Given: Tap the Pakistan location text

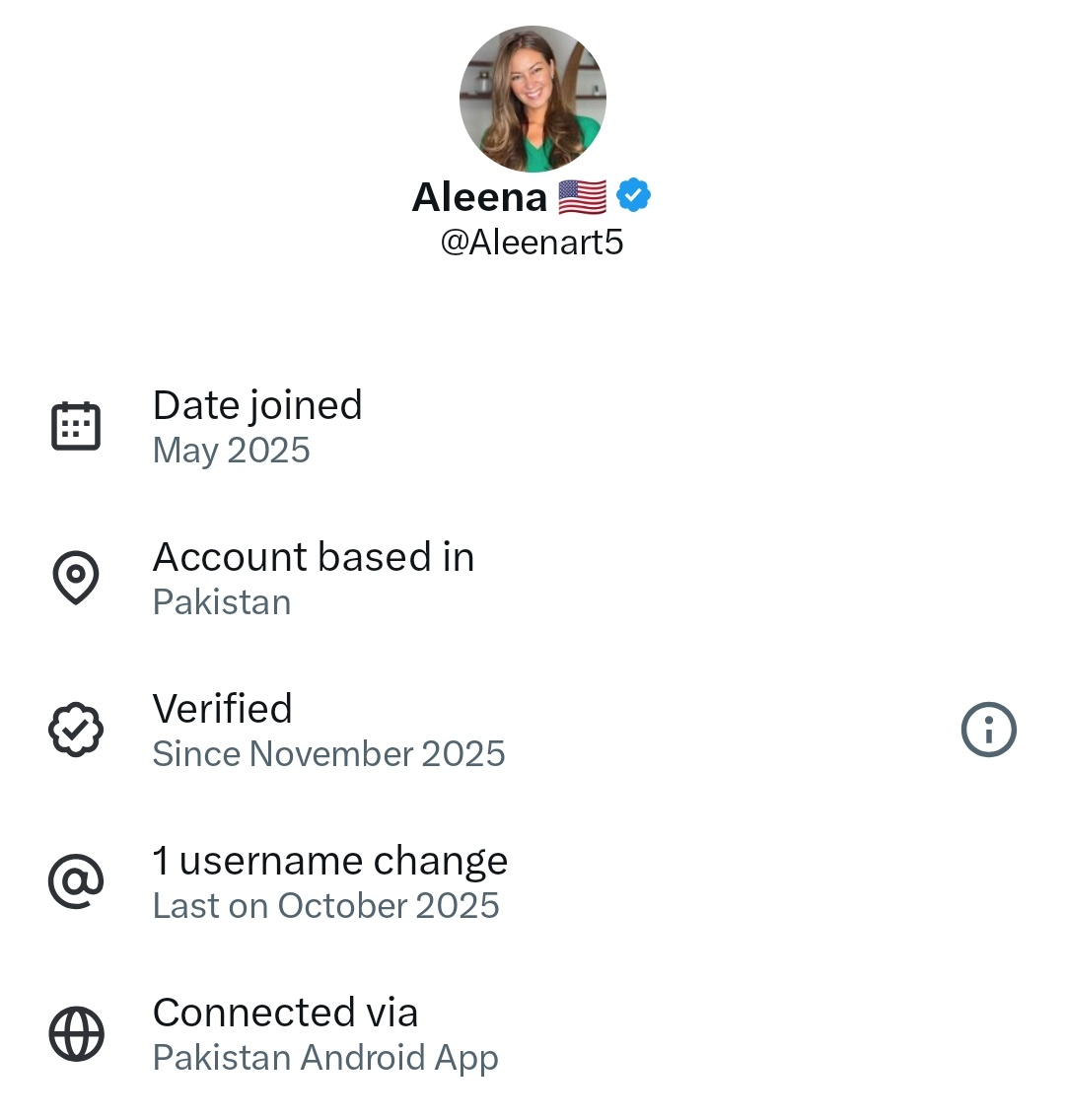Looking at the screenshot, I should 222,602.
